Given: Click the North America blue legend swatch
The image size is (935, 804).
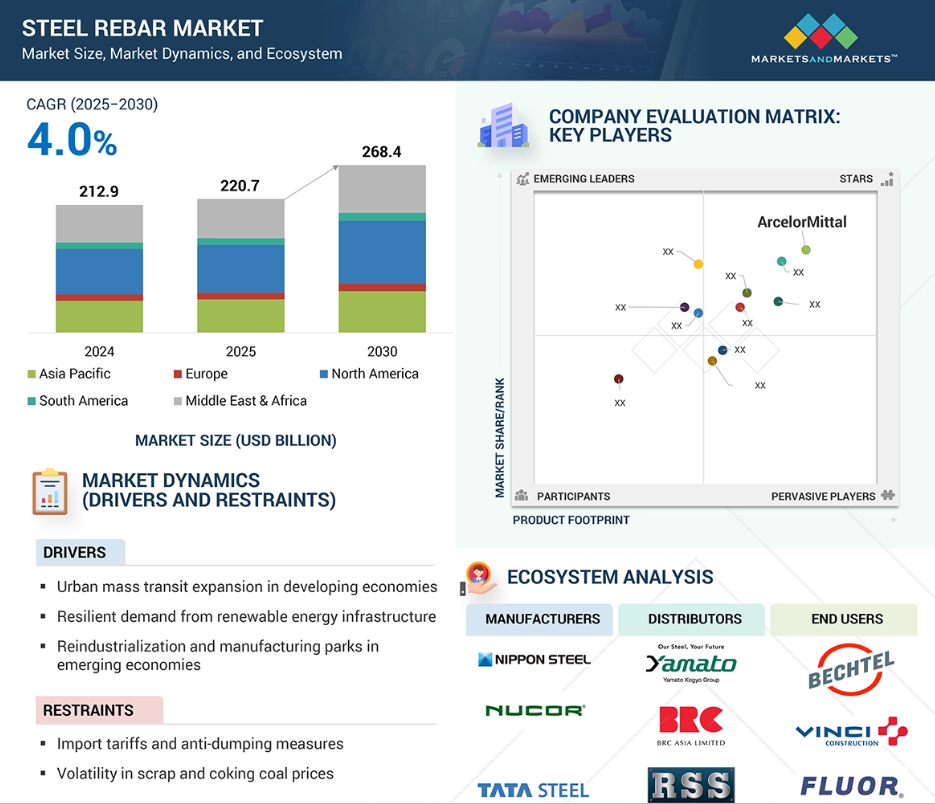Looking at the screenshot, I should point(324,374).
